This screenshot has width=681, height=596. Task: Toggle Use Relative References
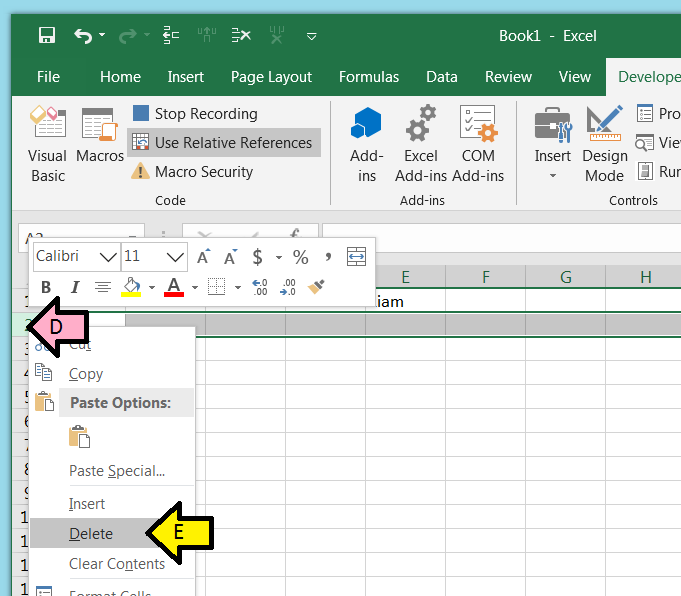tap(224, 143)
